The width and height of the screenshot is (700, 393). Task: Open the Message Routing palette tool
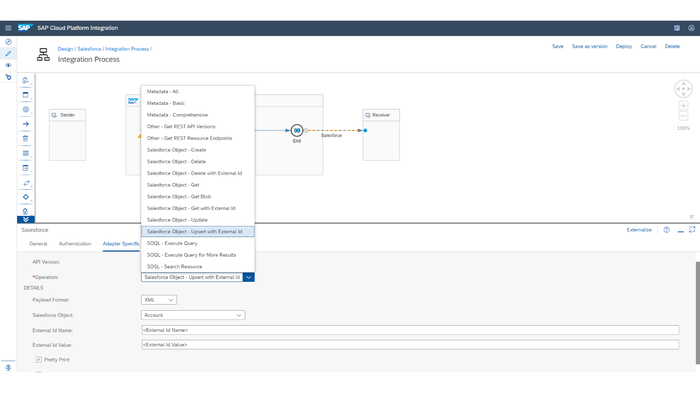point(26,183)
